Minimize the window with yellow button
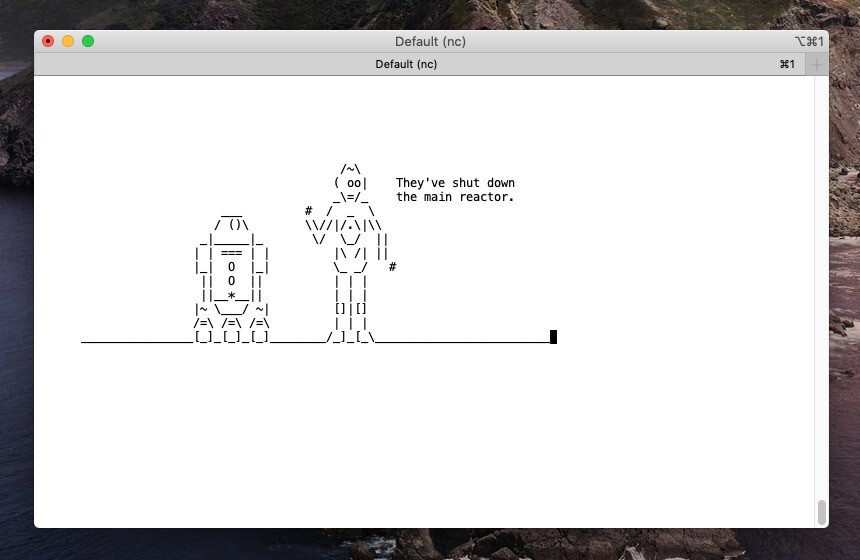Screen dimensions: 860x560 (x=68, y=41)
